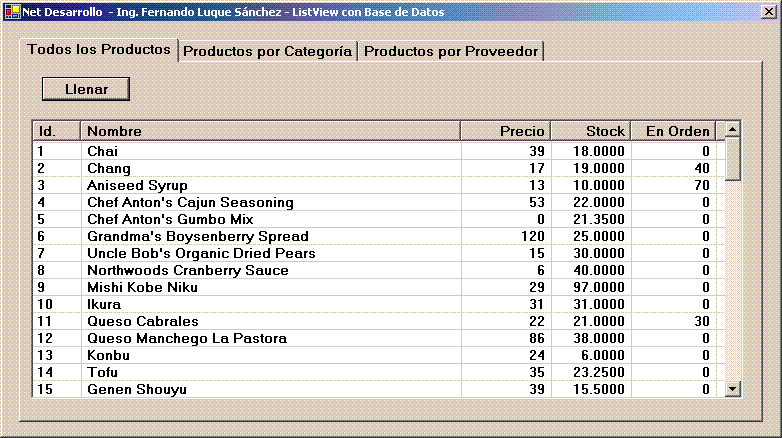Sort by the Id. column header
Viewport: 782px width, 438px height.
(x=56, y=131)
